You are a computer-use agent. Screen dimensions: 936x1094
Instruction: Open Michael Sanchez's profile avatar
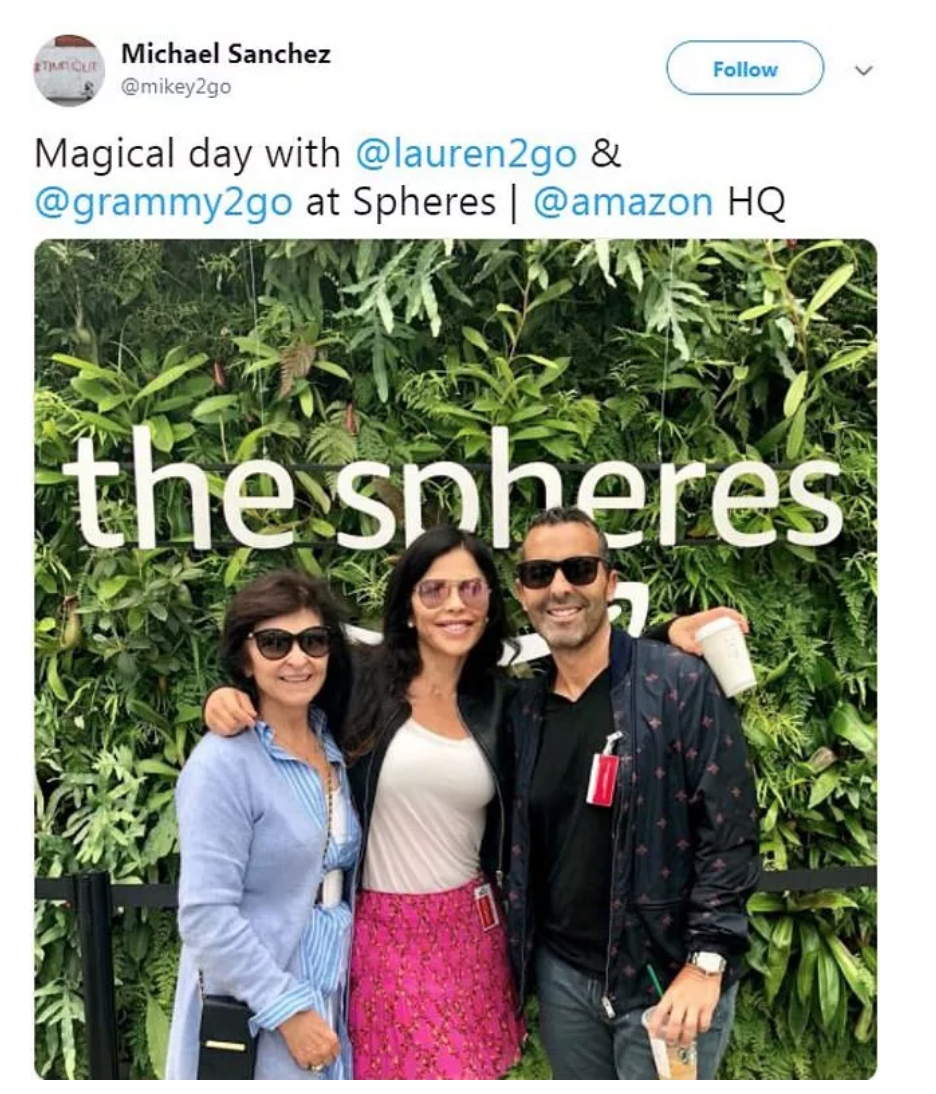pos(68,70)
